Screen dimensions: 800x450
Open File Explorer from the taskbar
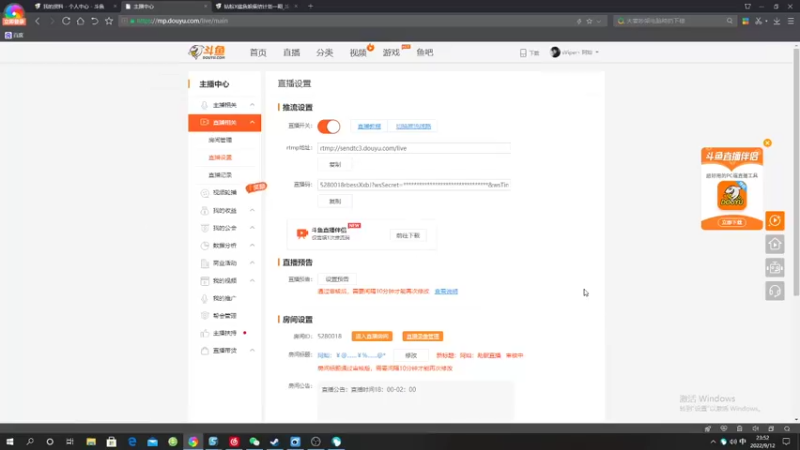[x=91, y=441]
